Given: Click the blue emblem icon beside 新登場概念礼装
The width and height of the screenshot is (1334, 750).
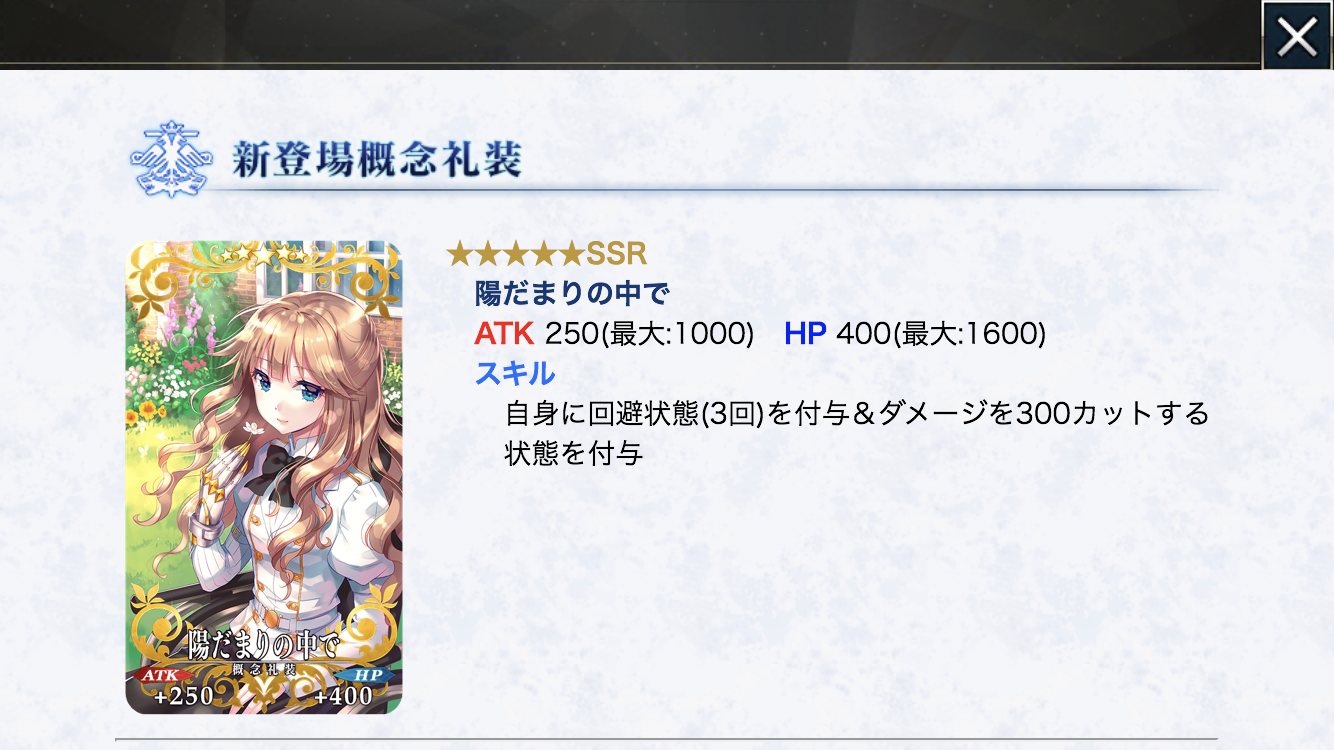Looking at the screenshot, I should 172,160.
